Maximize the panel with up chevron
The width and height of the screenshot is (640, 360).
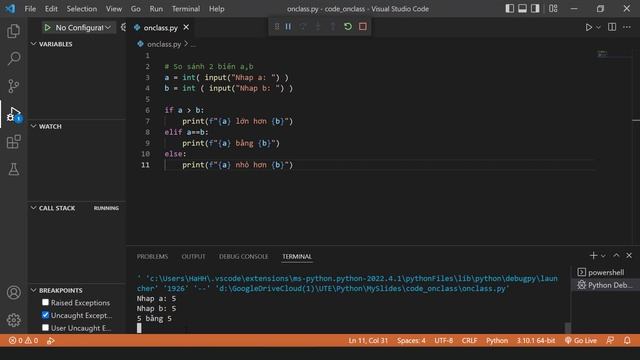click(x=616, y=256)
